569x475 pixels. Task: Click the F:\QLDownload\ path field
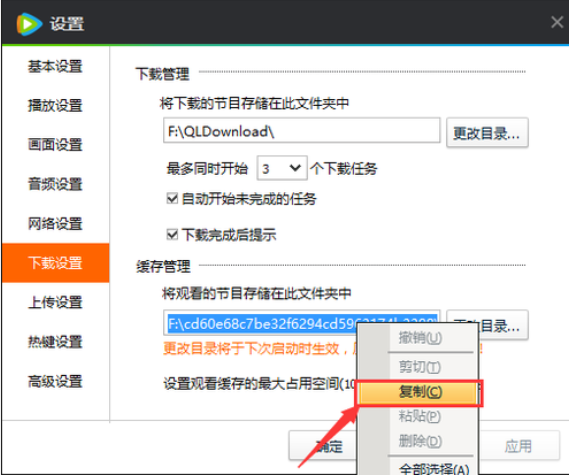tap(302, 131)
